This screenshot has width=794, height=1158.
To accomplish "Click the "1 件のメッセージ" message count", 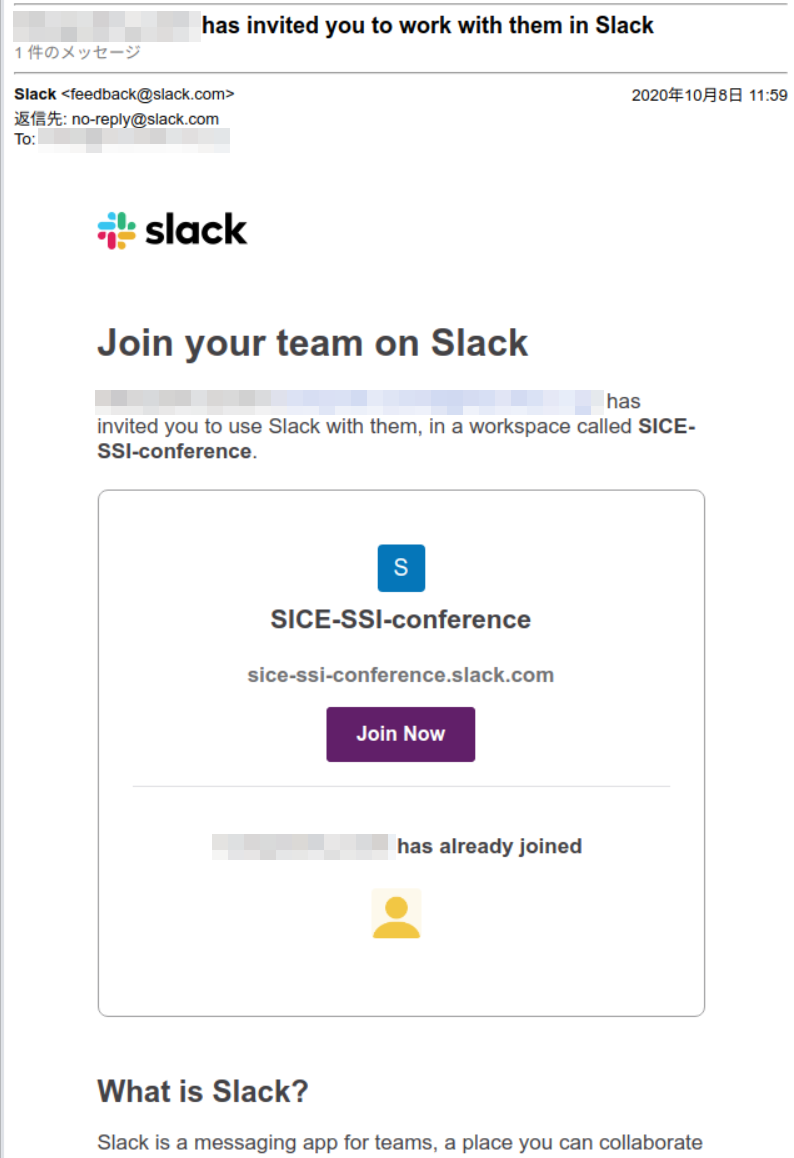I will tap(78, 52).
